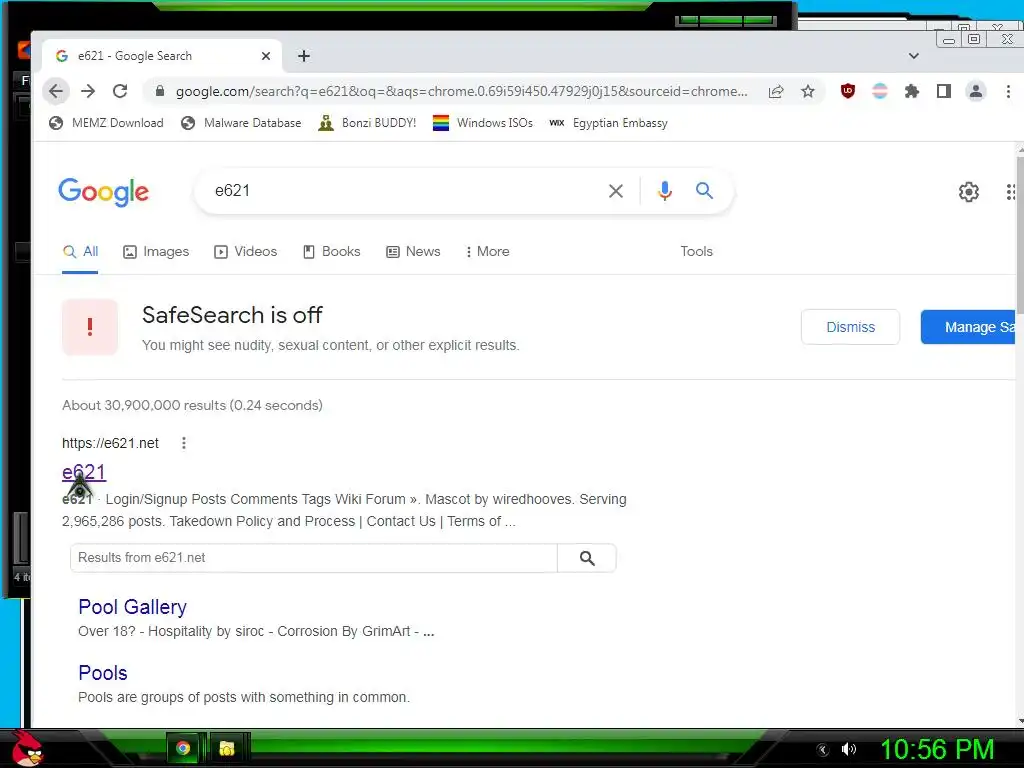Click the https://e621.net URL text

pyautogui.click(x=110, y=443)
